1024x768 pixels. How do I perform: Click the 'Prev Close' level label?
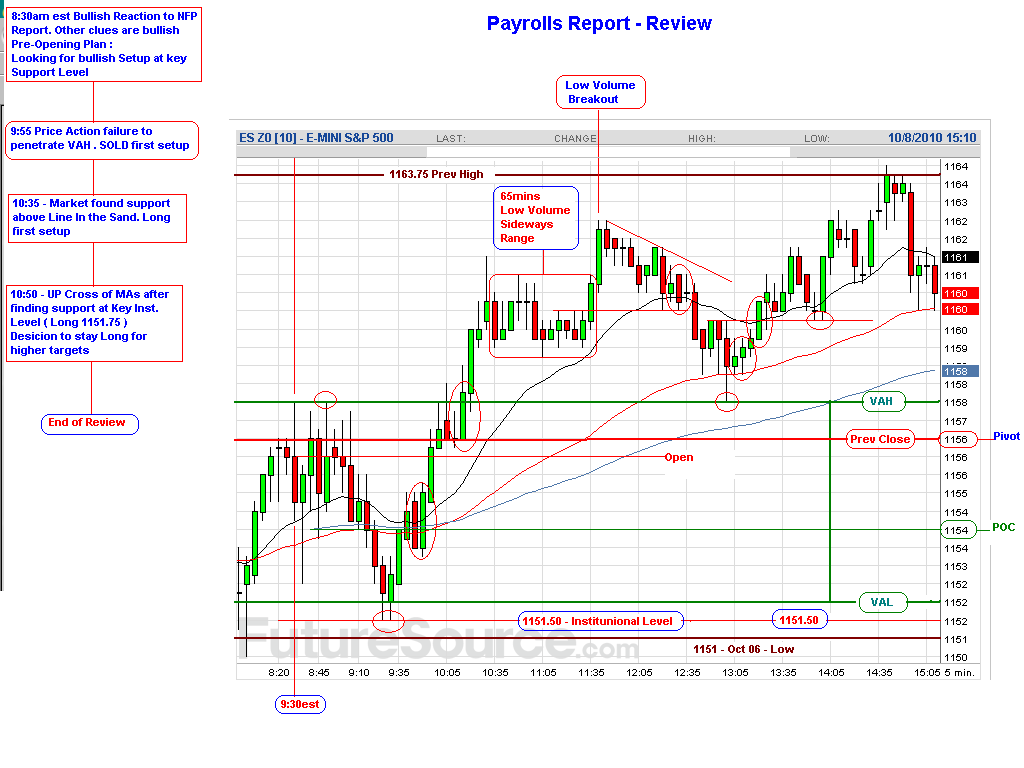click(x=880, y=440)
